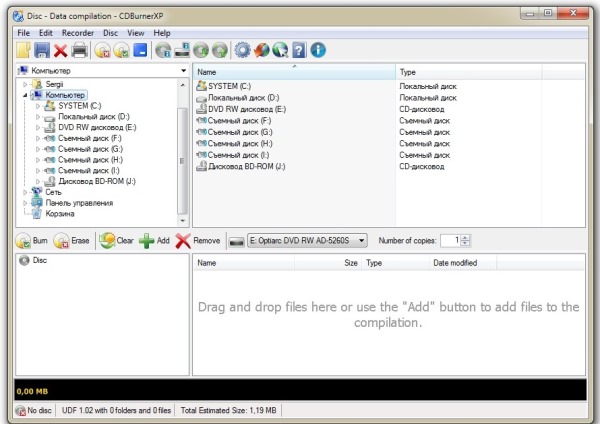Click the disc with green down arrow icon
This screenshot has width=600, height=424.
(x=201, y=50)
